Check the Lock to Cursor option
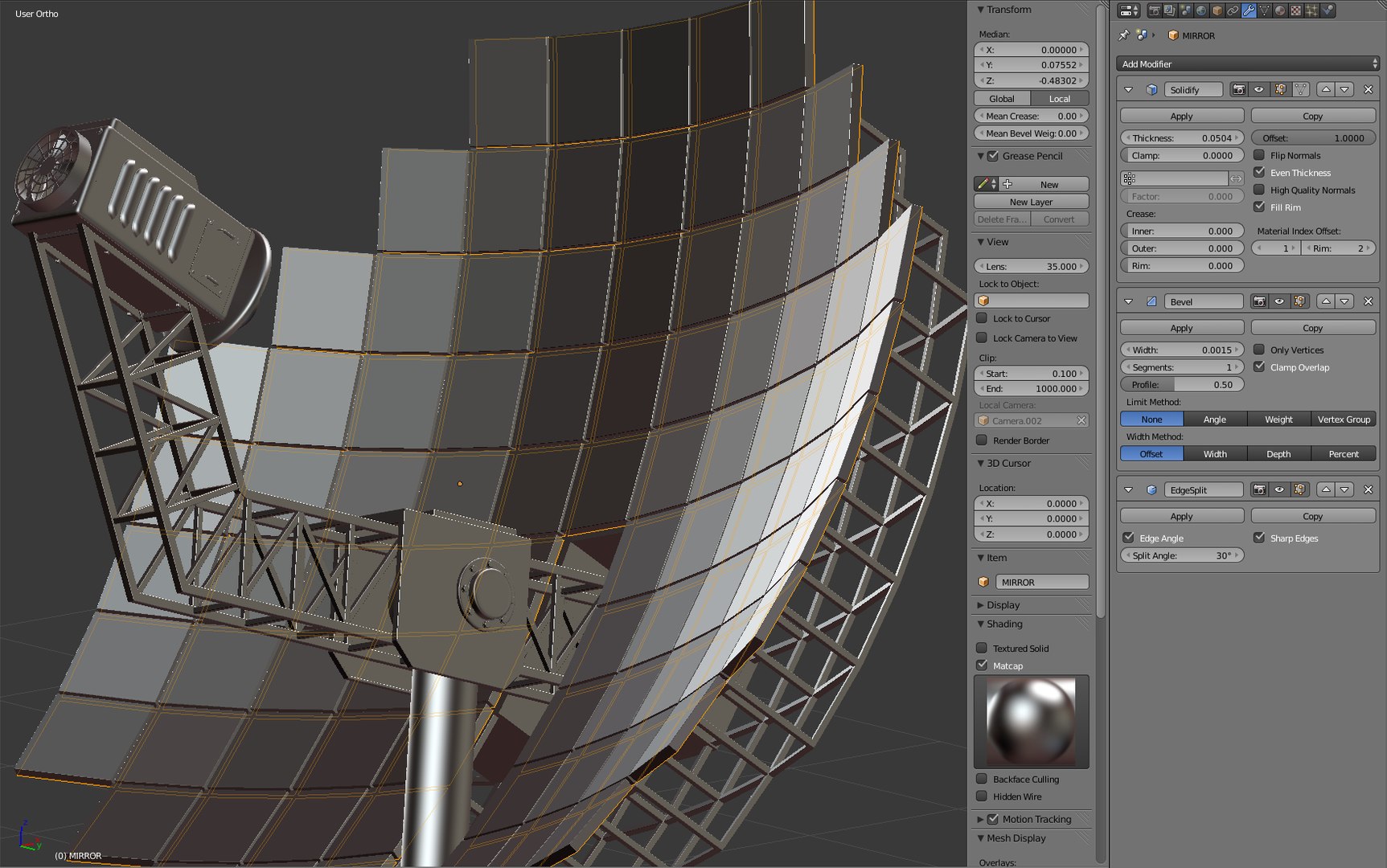 982,318
